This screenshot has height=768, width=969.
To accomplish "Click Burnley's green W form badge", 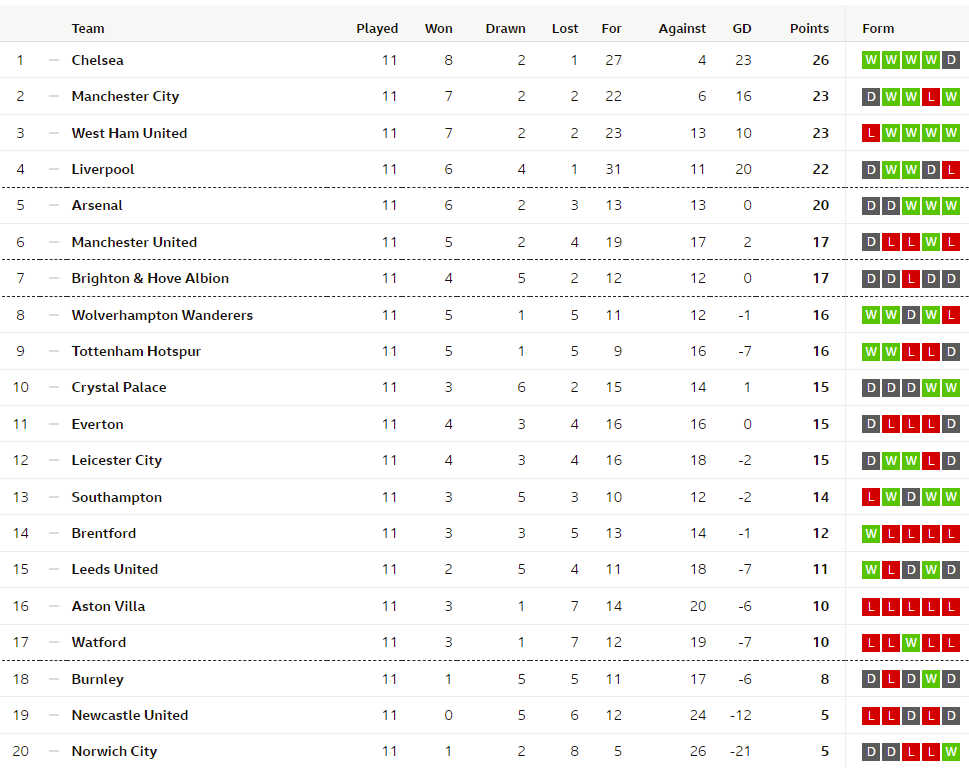I will [931, 679].
